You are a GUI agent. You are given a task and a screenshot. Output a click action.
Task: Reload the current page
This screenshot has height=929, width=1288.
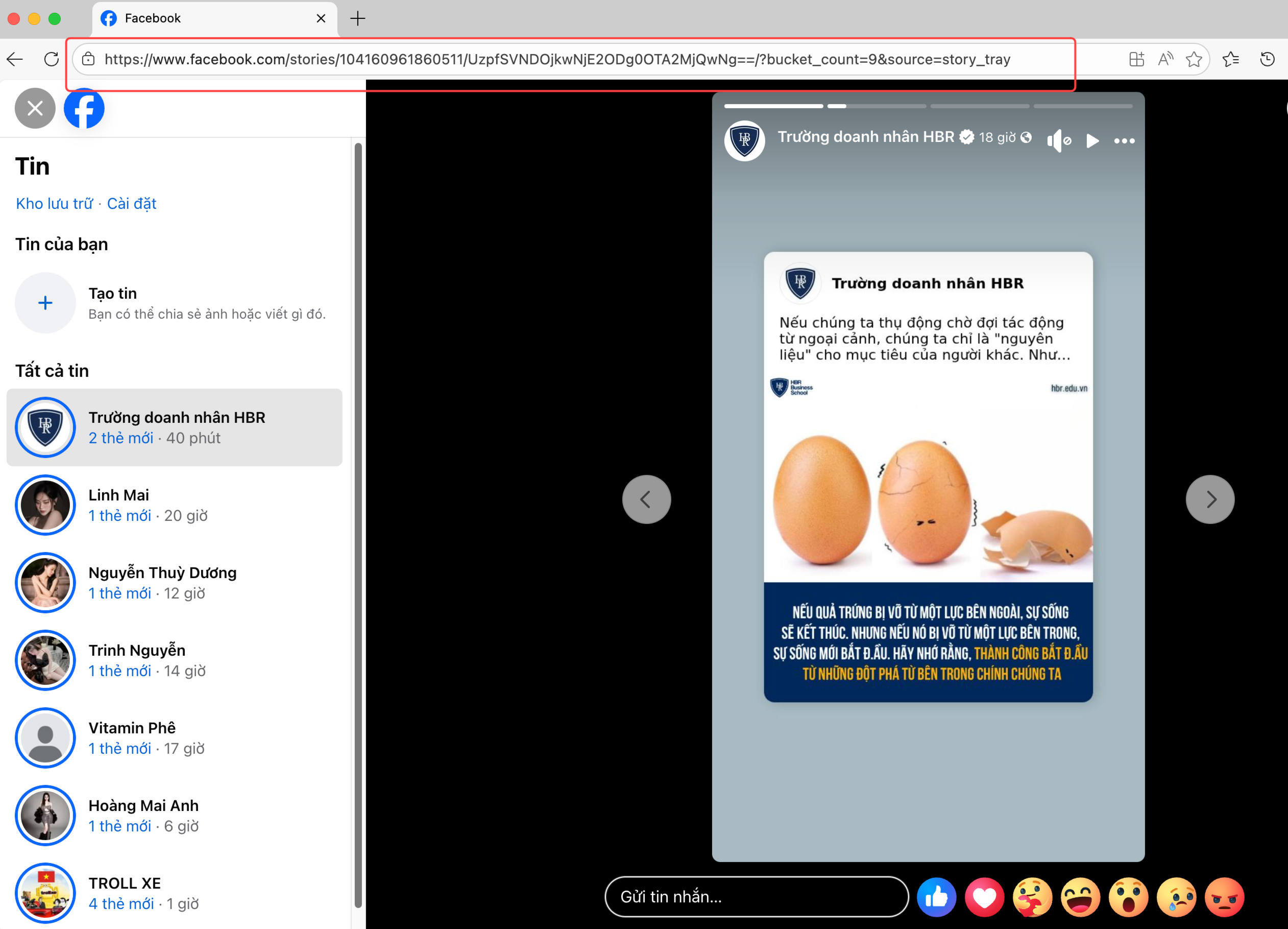tap(51, 59)
